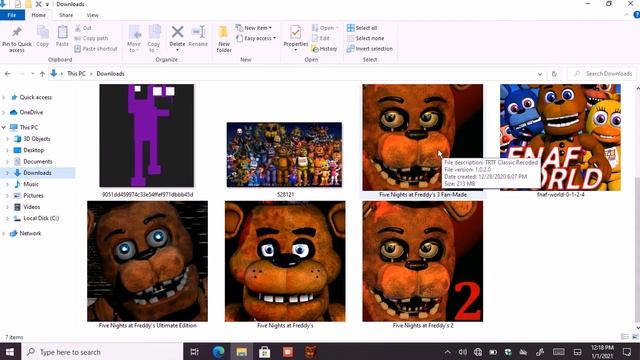Click the Search Downloads field
Screen dimensions: 640x360
coord(602,74)
